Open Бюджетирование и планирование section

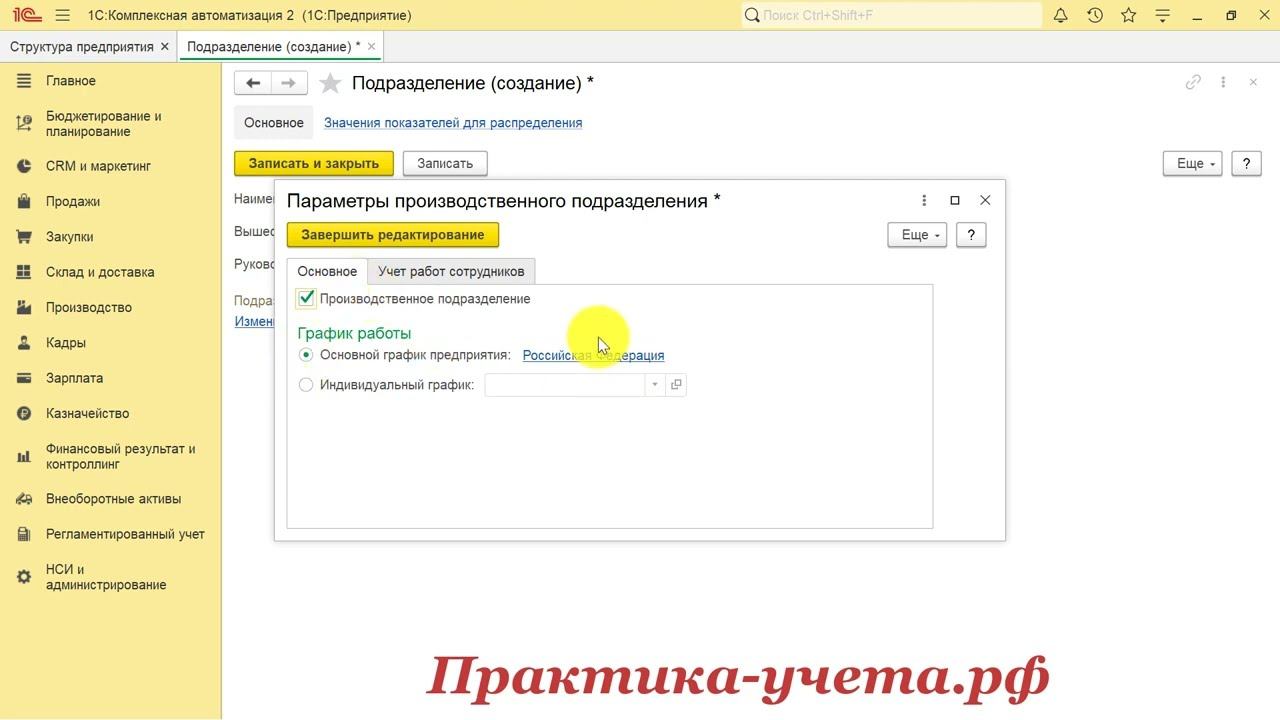click(x=103, y=124)
